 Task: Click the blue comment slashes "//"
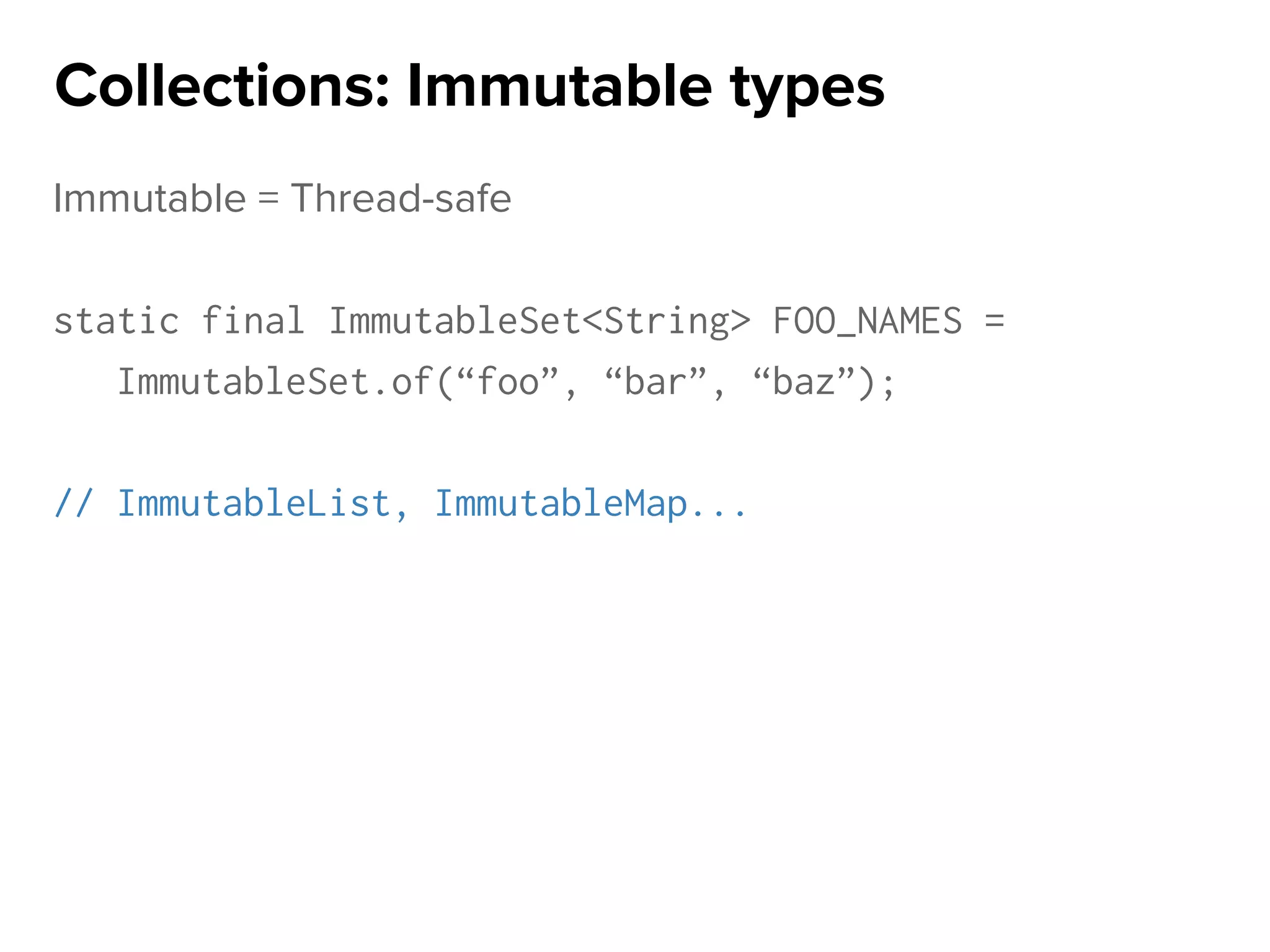(74, 503)
